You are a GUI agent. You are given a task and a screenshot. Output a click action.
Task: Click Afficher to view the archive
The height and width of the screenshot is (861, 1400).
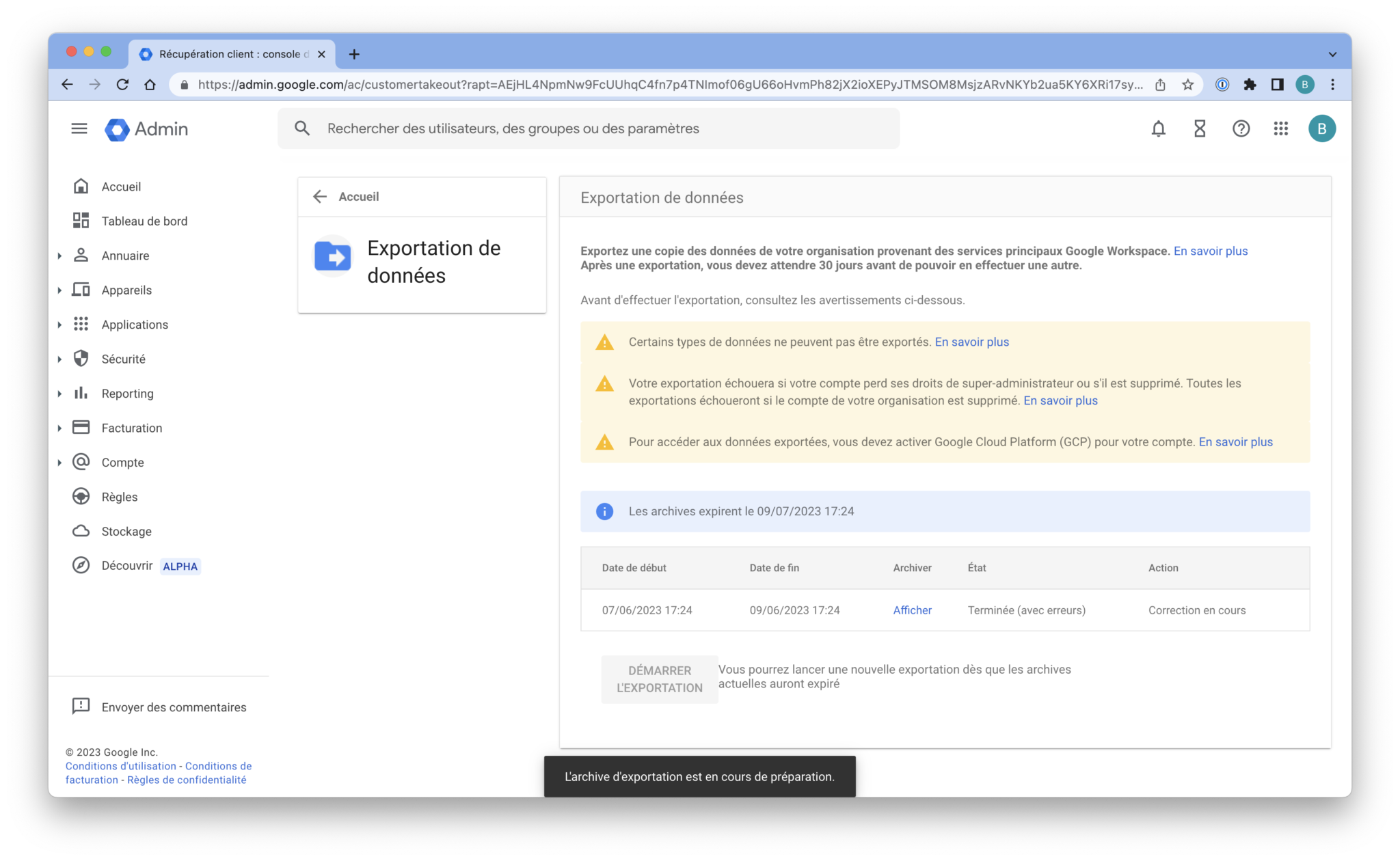(911, 610)
